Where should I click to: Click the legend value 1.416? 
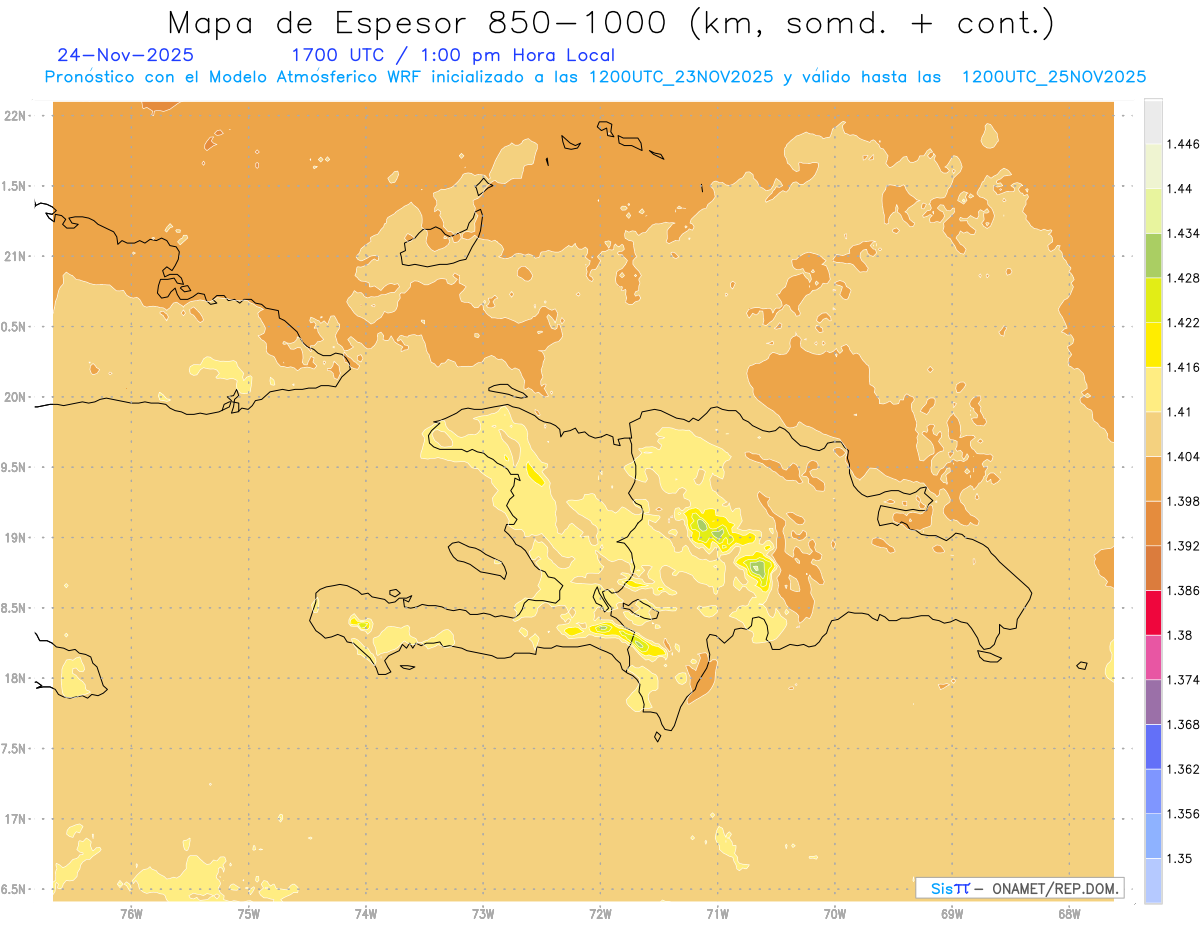1185,367
